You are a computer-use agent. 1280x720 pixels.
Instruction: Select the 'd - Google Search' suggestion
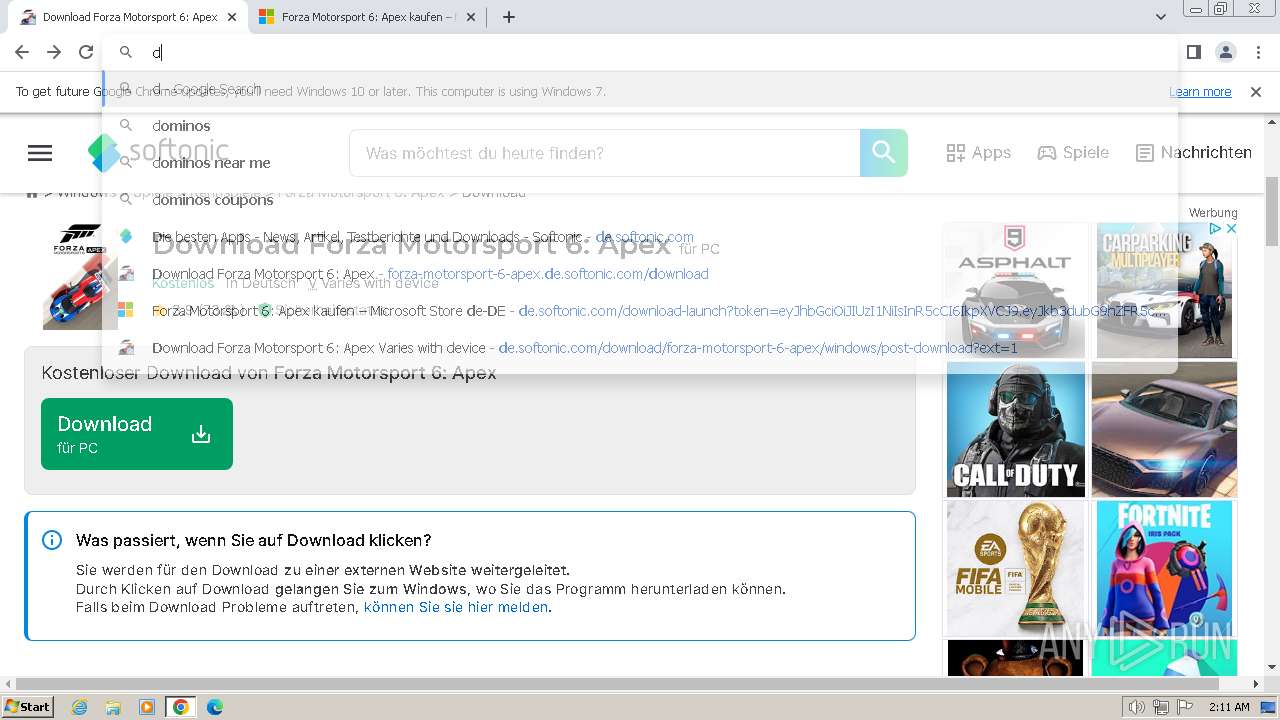pos(640,89)
